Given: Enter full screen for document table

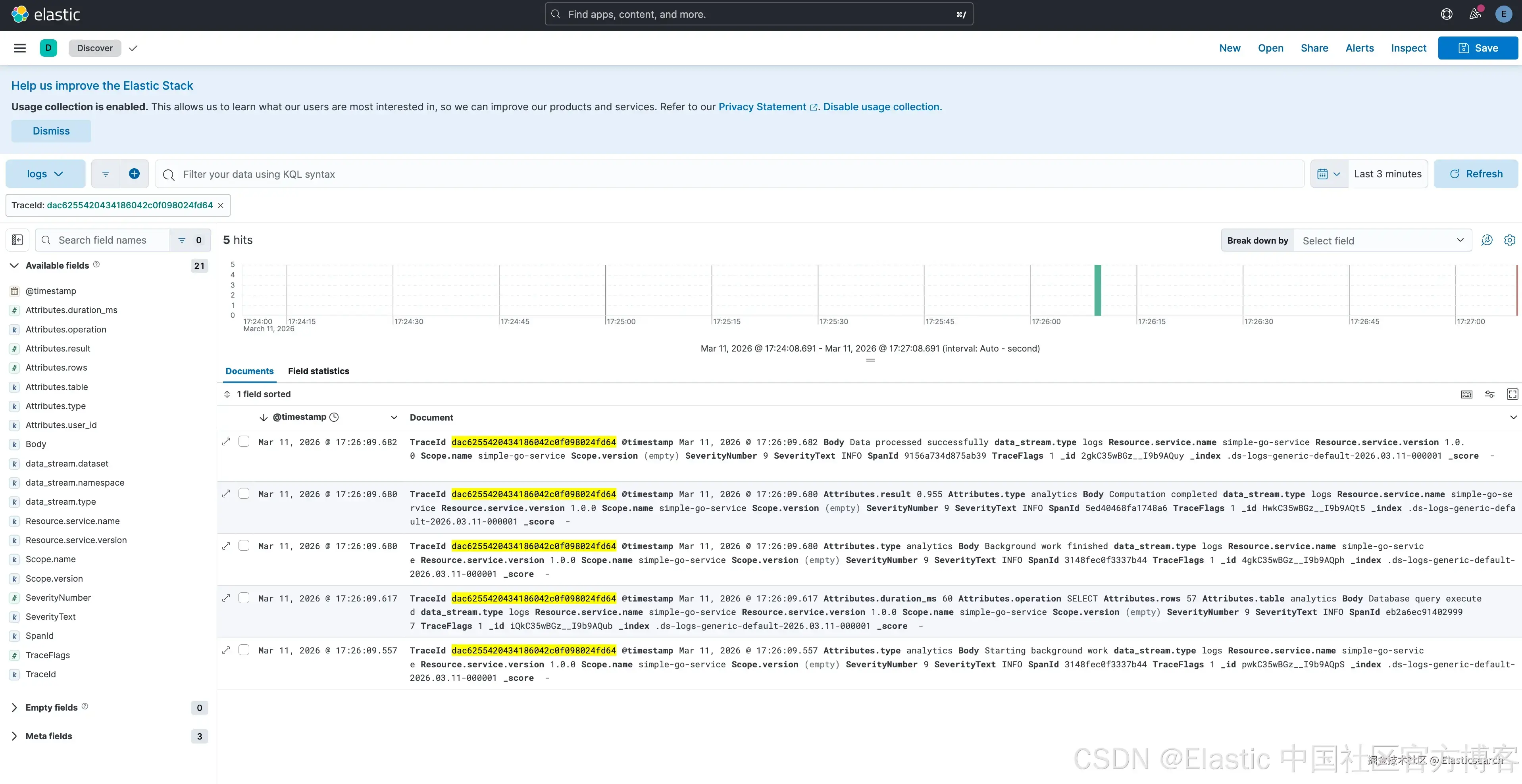Looking at the screenshot, I should tap(1512, 394).
